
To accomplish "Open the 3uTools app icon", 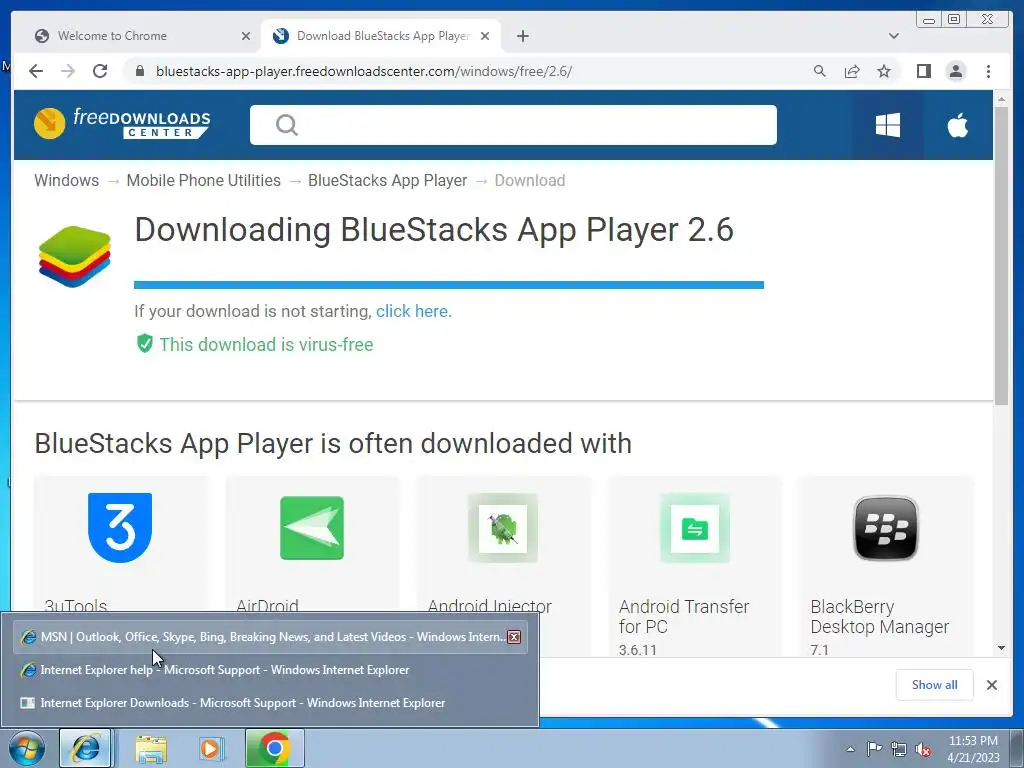I will click(120, 528).
